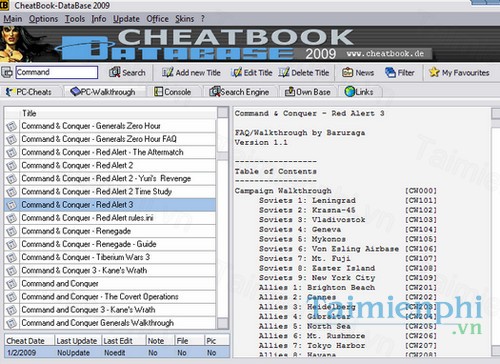Select Command & Conquer - Generals Zero Hour
The width and height of the screenshot is (500, 364).
coord(110,126)
